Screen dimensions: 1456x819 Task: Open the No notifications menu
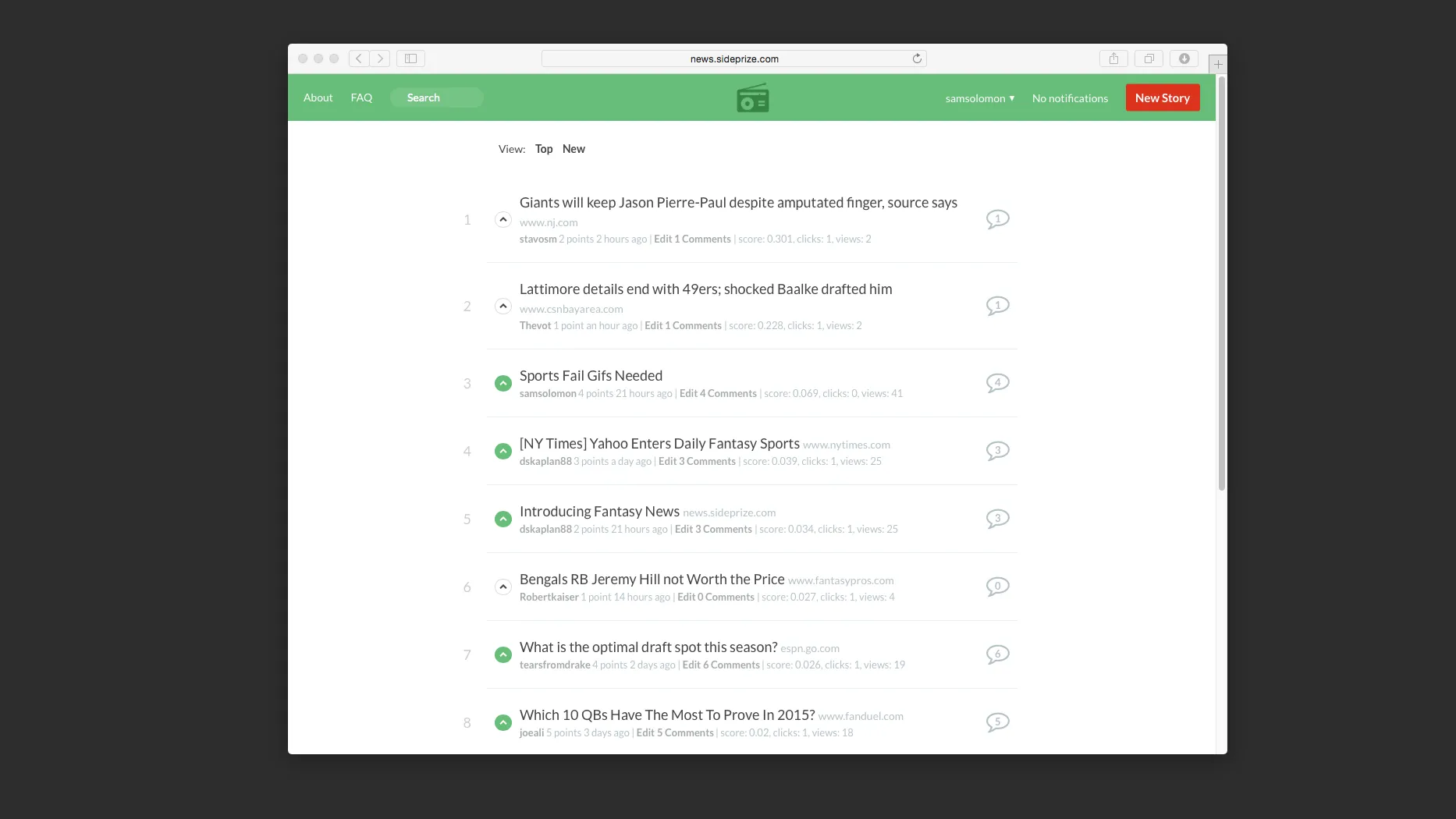point(1069,98)
